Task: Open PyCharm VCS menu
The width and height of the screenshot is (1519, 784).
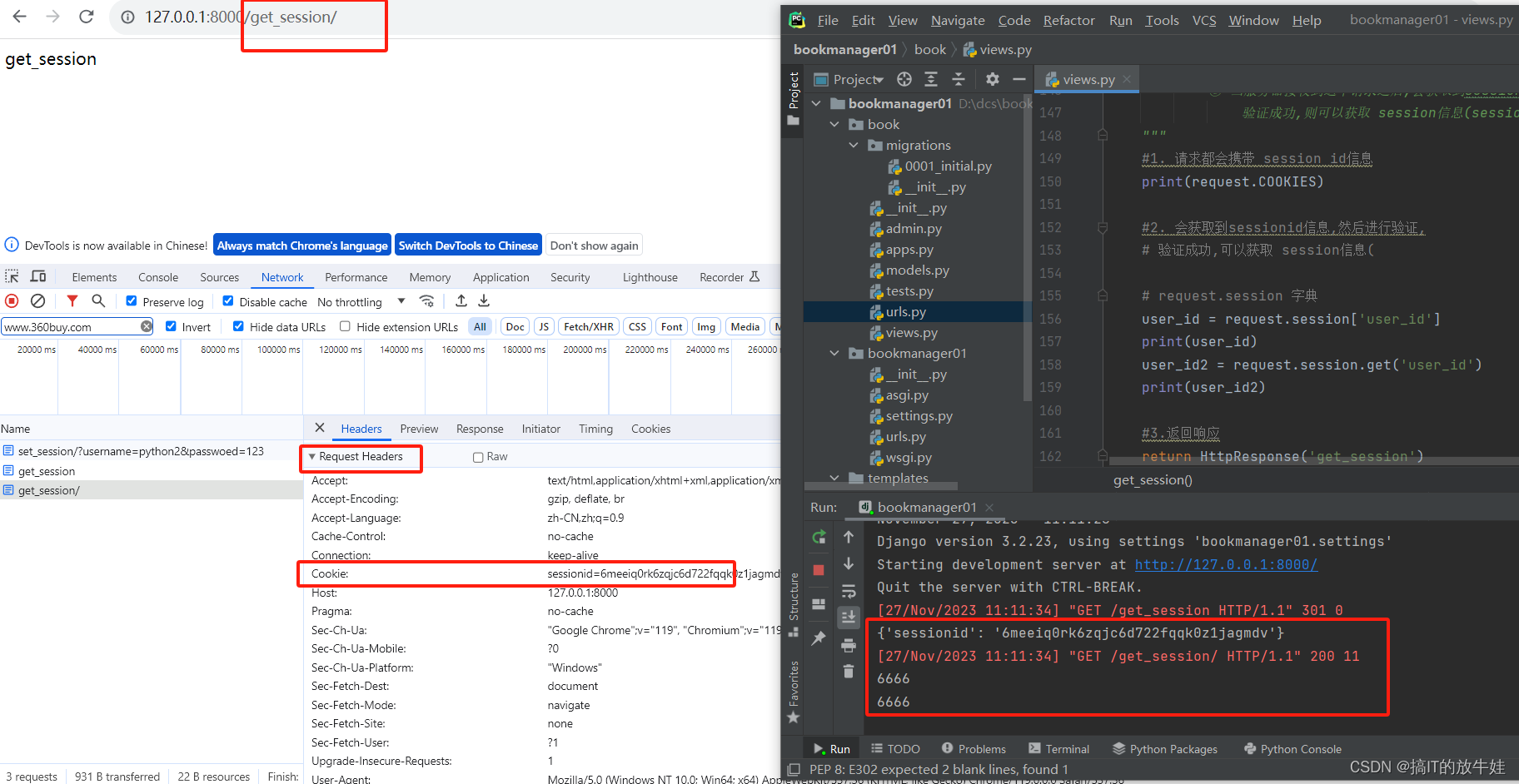Action: click(x=1203, y=20)
